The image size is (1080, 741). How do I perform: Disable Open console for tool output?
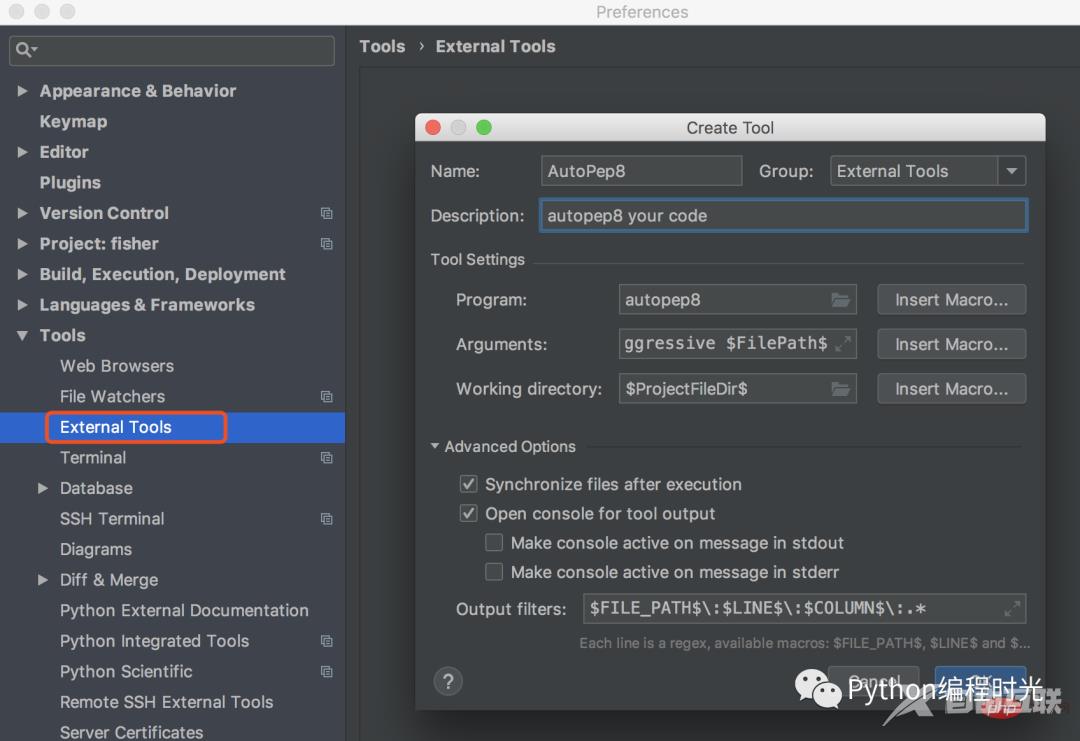[468, 513]
